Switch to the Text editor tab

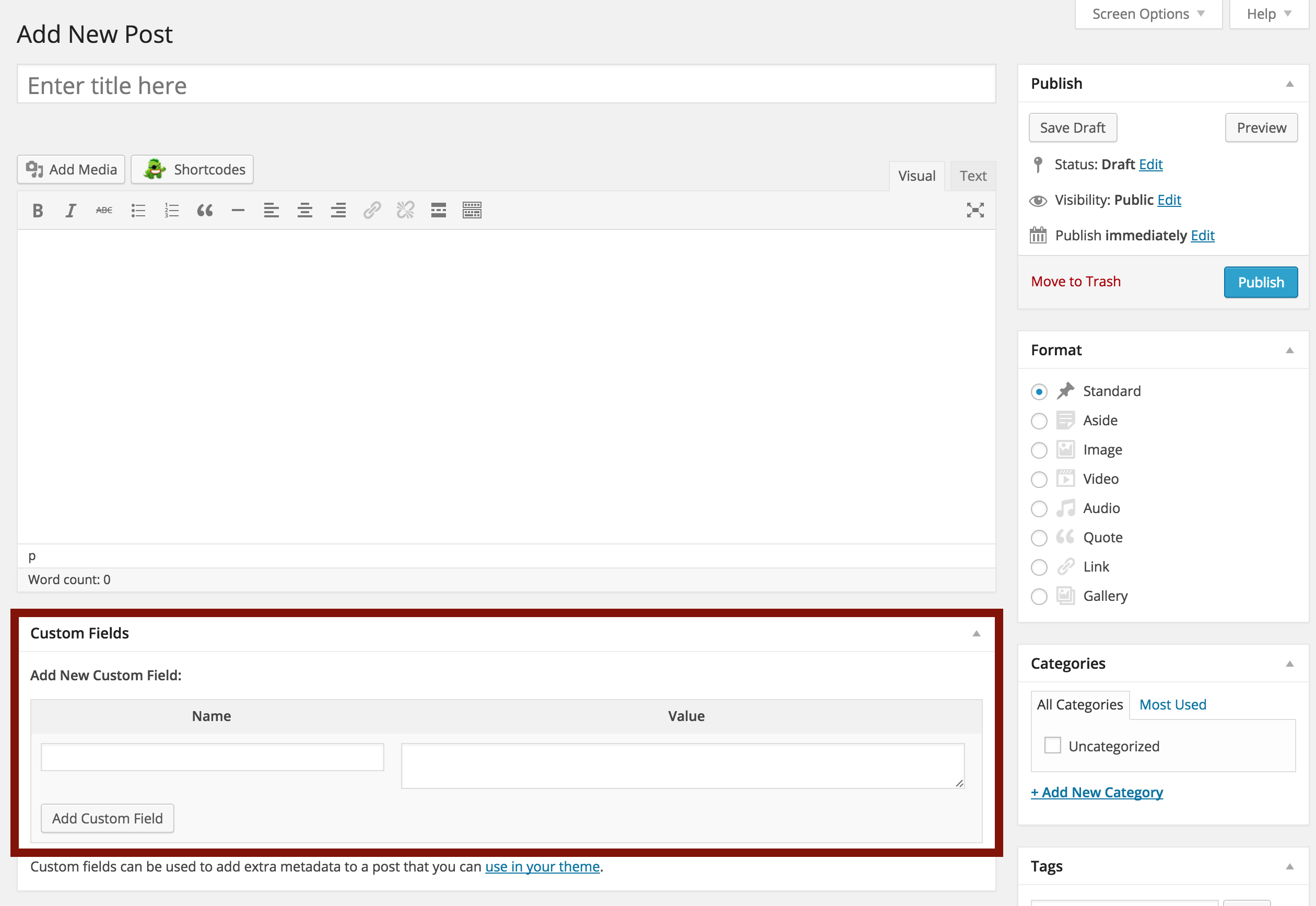tap(973, 176)
